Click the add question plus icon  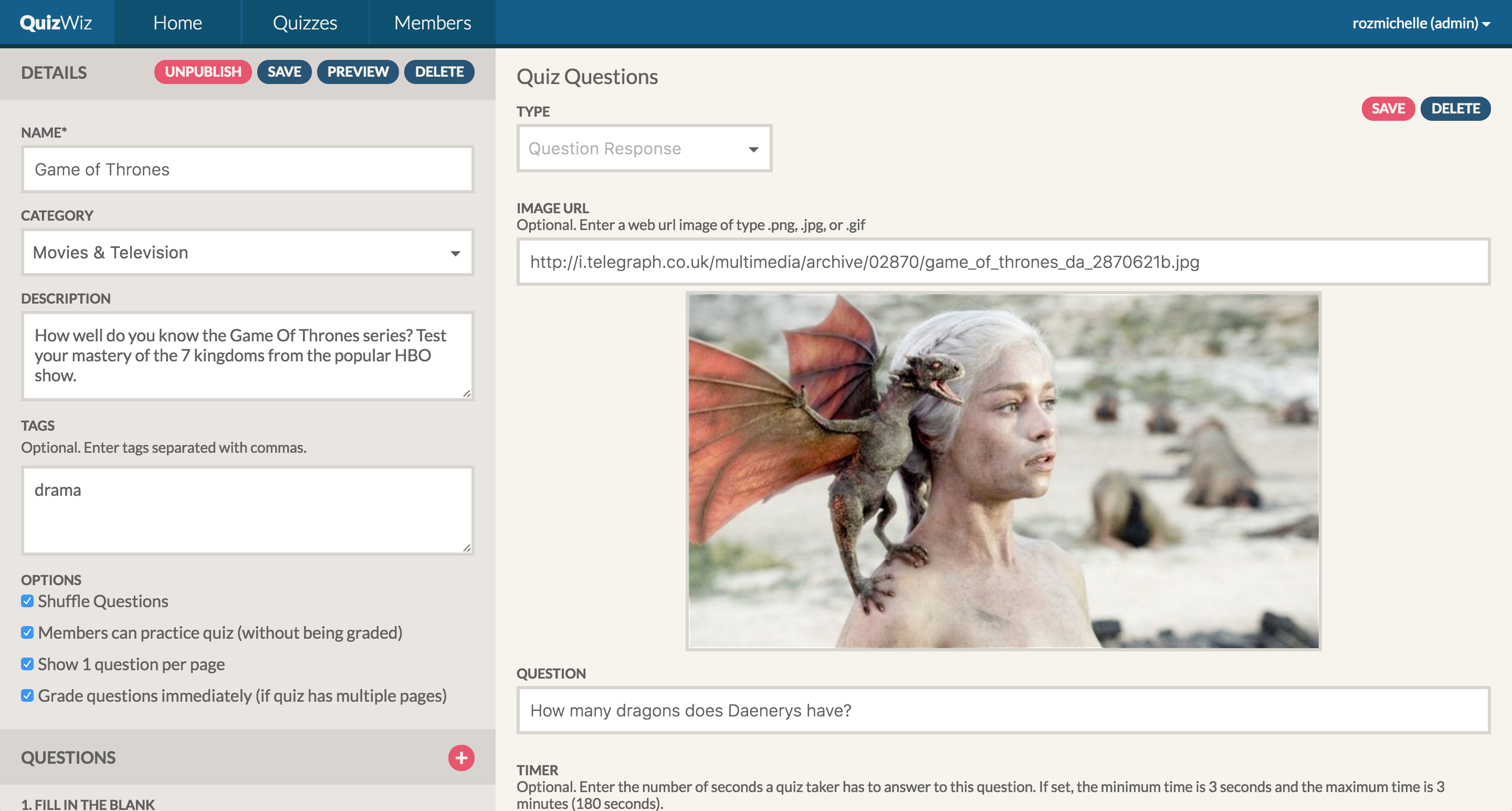click(461, 757)
